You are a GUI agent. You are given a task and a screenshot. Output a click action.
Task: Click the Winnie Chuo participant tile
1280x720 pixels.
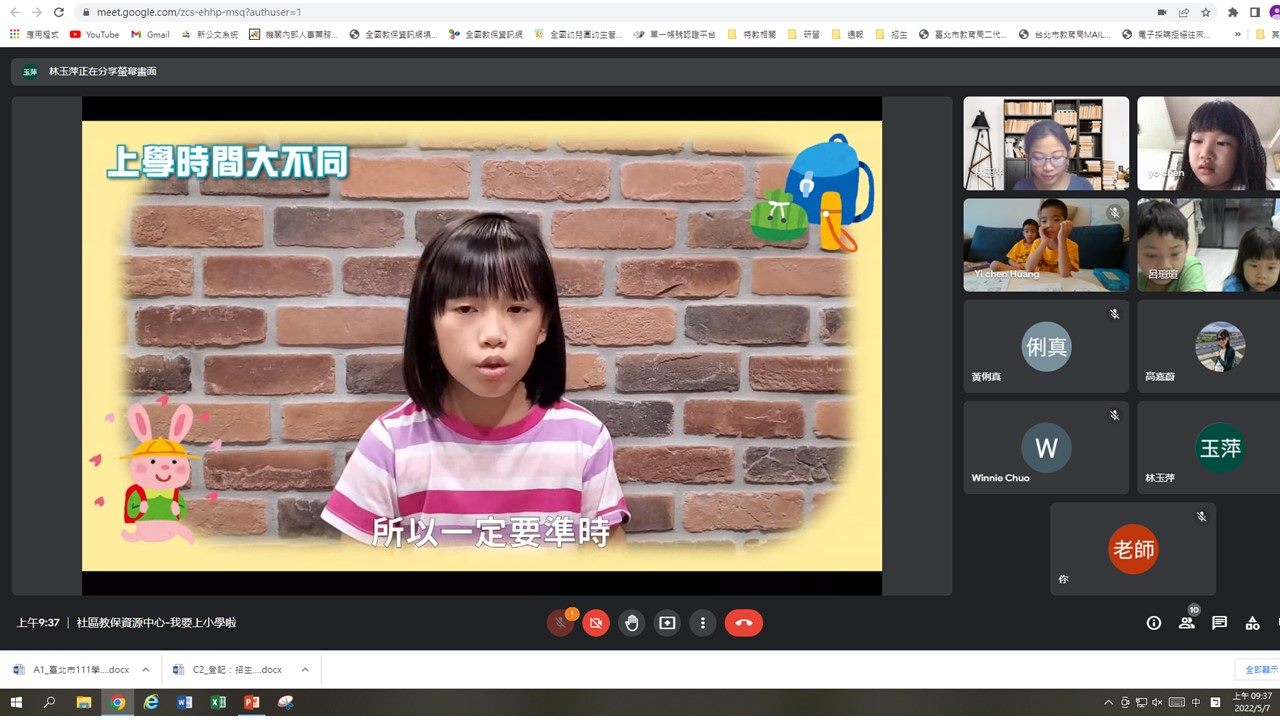pos(1046,447)
